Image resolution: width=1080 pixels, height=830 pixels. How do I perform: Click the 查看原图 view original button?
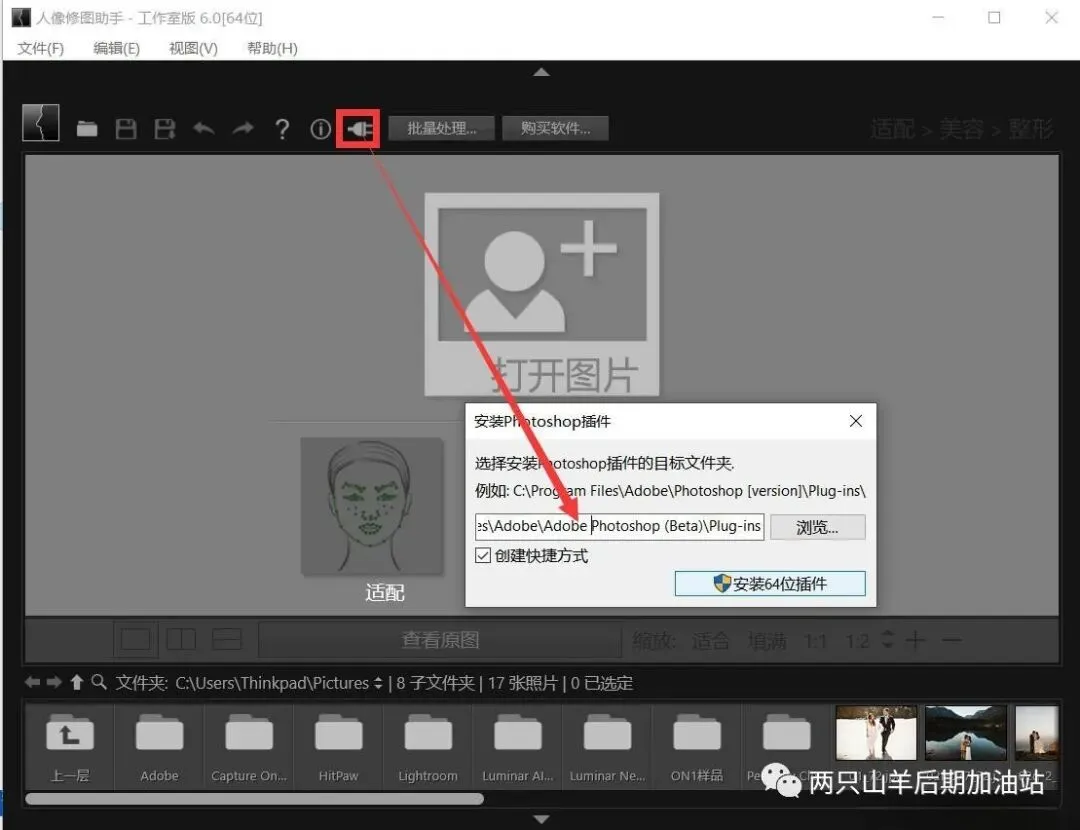click(440, 640)
